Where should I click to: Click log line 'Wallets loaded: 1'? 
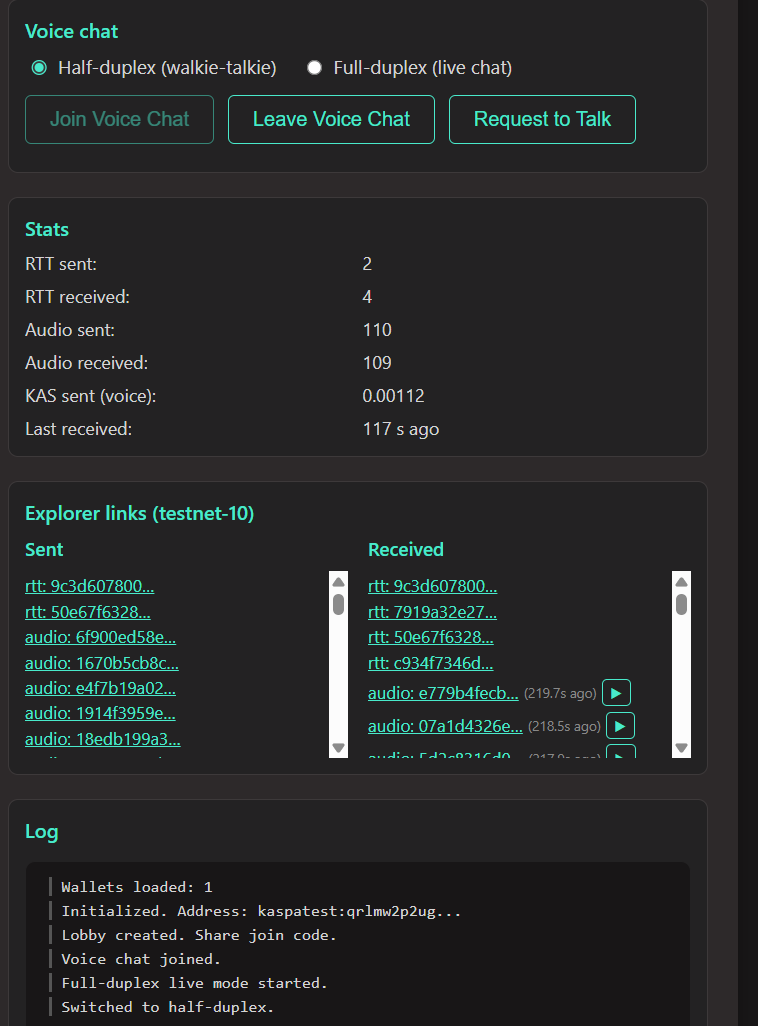click(x=137, y=887)
